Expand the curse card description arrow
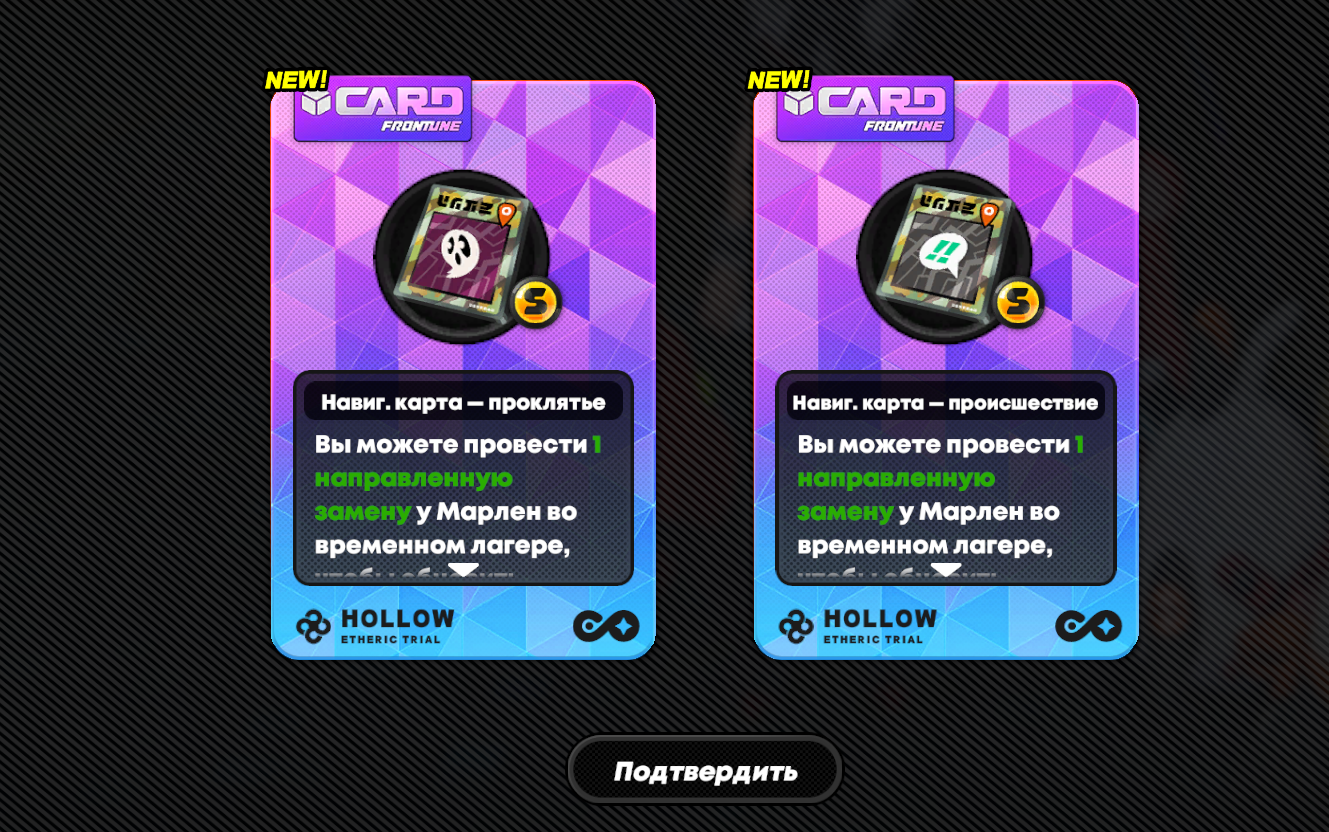 point(463,570)
